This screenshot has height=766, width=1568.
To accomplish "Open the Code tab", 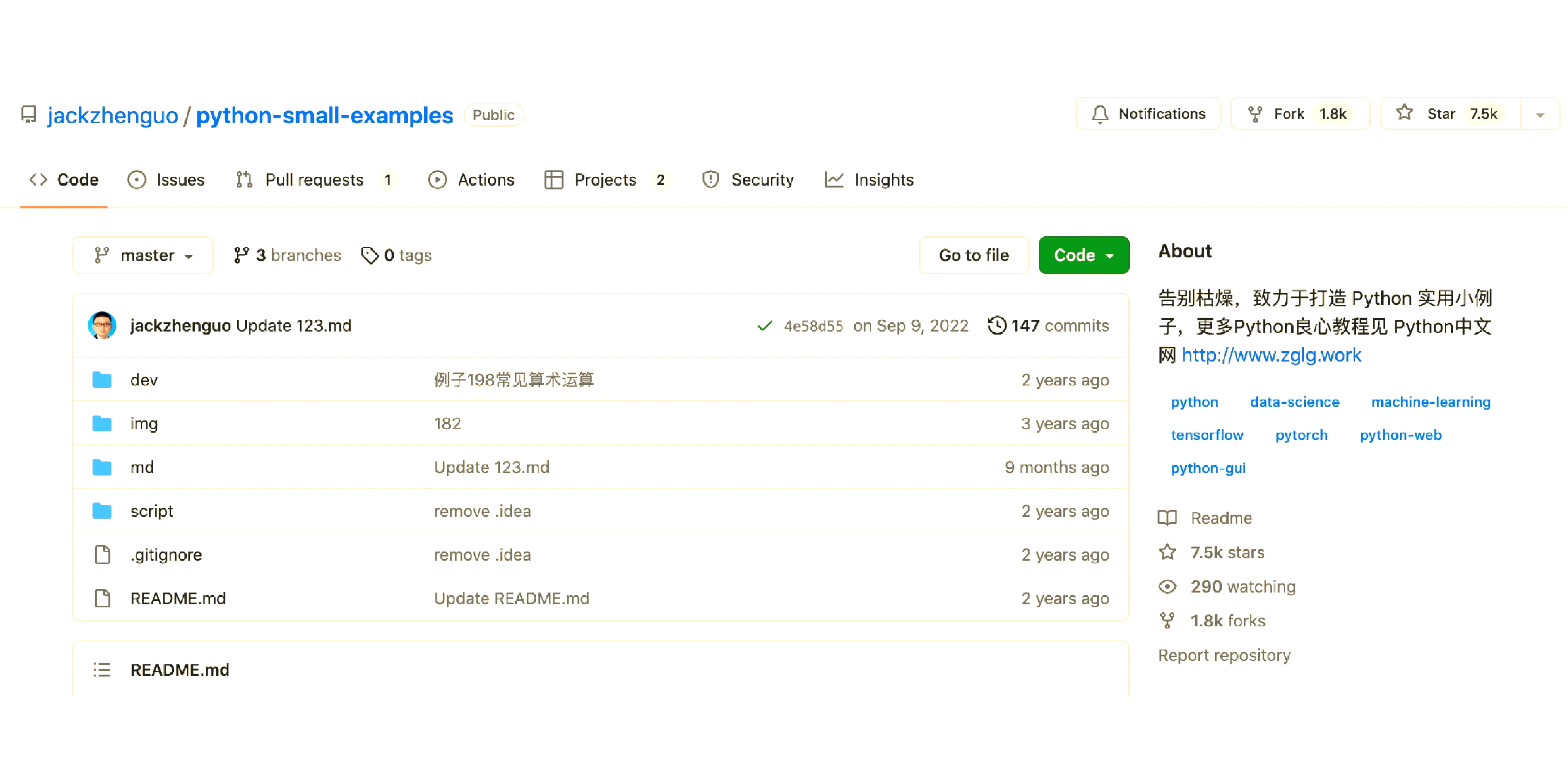I will pos(64,180).
